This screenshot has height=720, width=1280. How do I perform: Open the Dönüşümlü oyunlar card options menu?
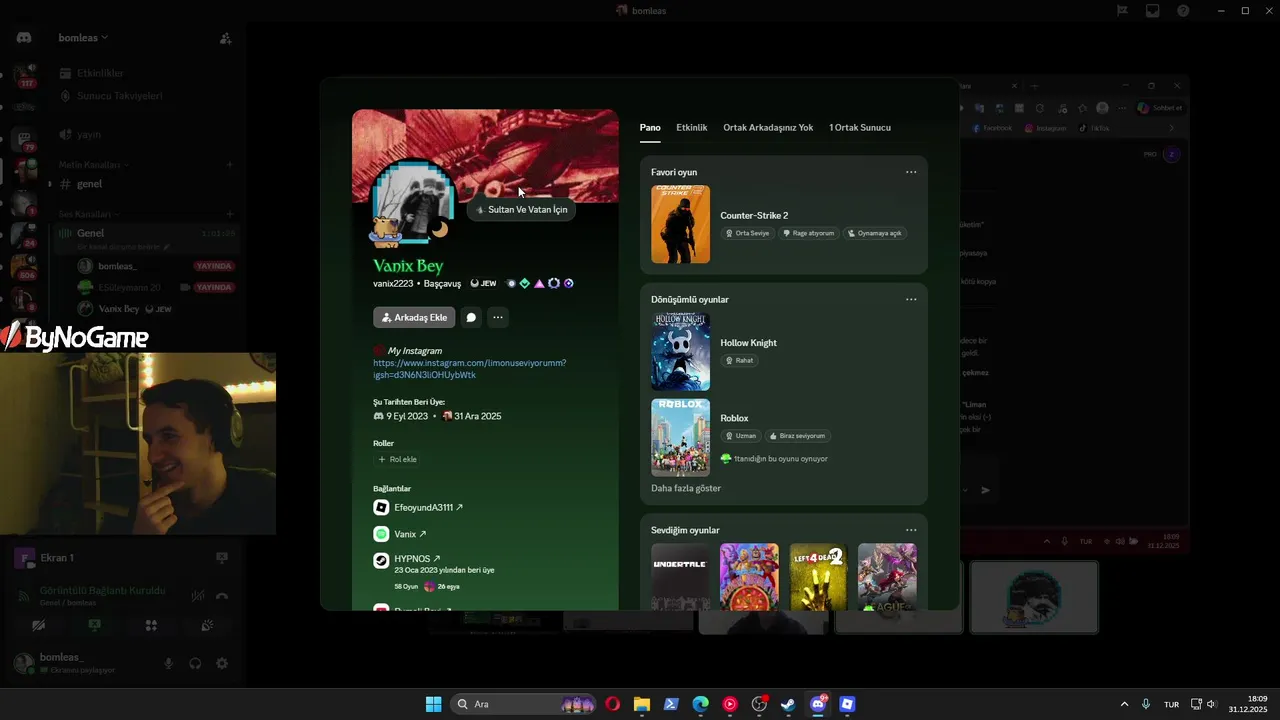(x=911, y=299)
